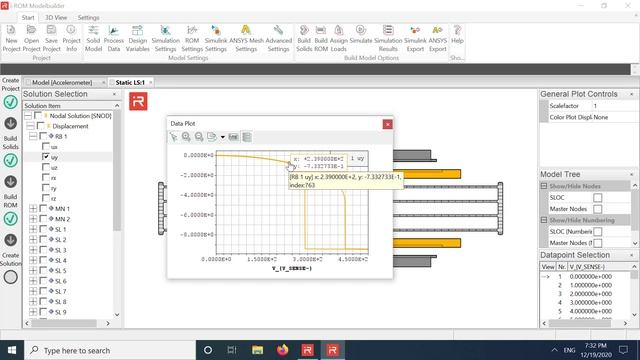Open the export dropdown arrow in Data Plot
Viewport: 640px width, 360px height.
[223, 137]
